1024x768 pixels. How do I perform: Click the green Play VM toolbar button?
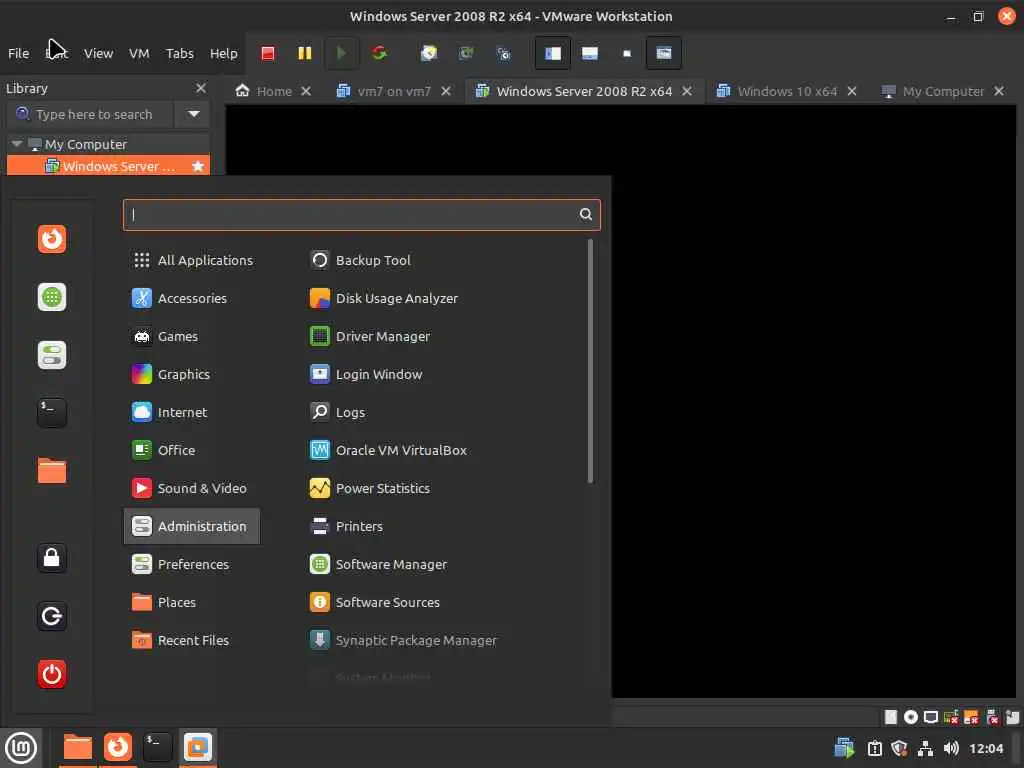(x=341, y=53)
